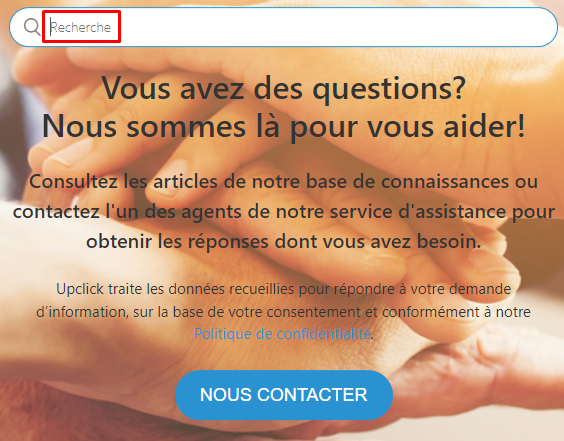
Task: Click the line 'obtenir les réponses dont vous avez besoin'
Action: 283,241
